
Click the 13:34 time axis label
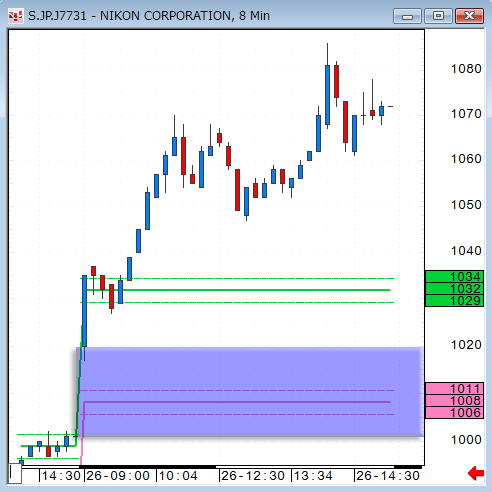point(313,476)
